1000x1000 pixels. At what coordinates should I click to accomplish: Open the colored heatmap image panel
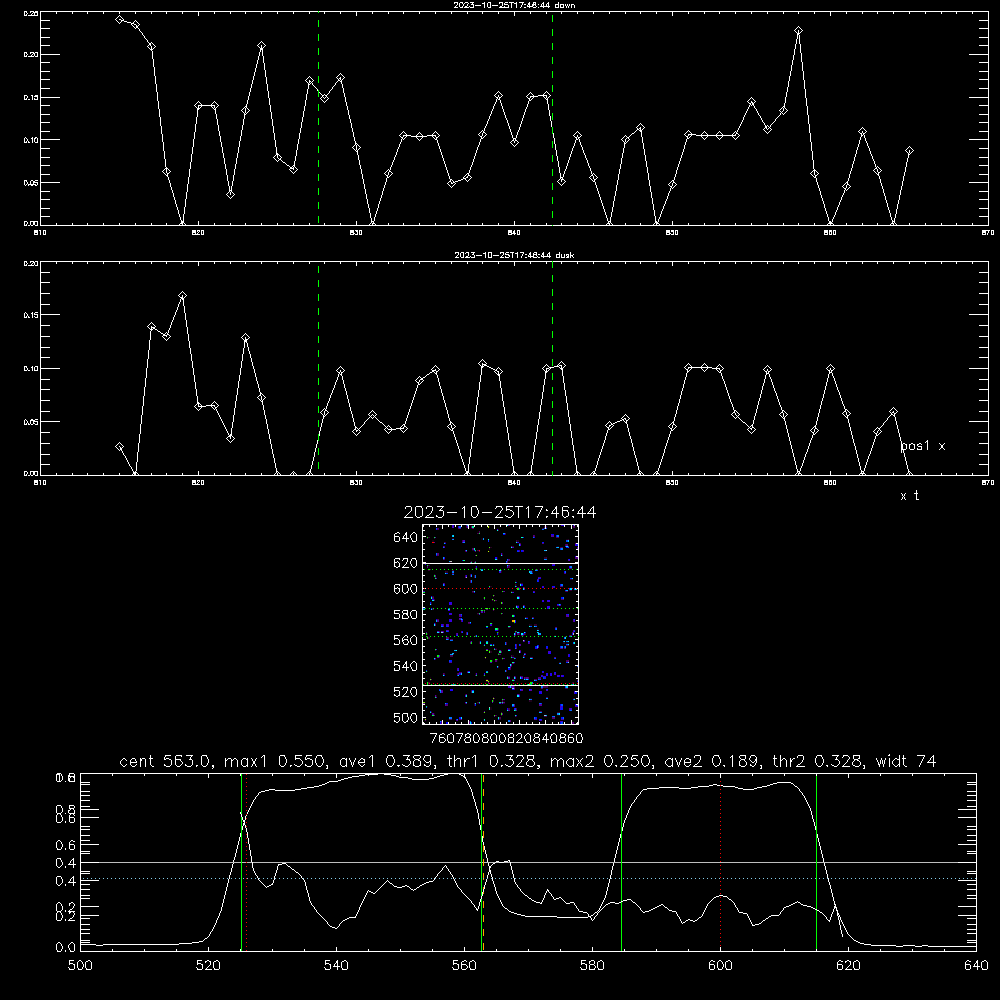[501, 624]
